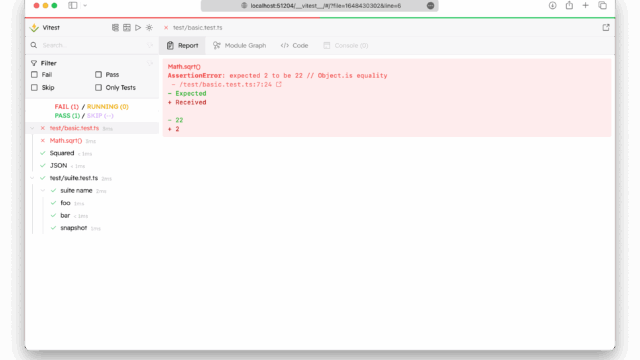The image size is (640, 360).
Task: Click the Vitest logo icon
Action: point(34,28)
